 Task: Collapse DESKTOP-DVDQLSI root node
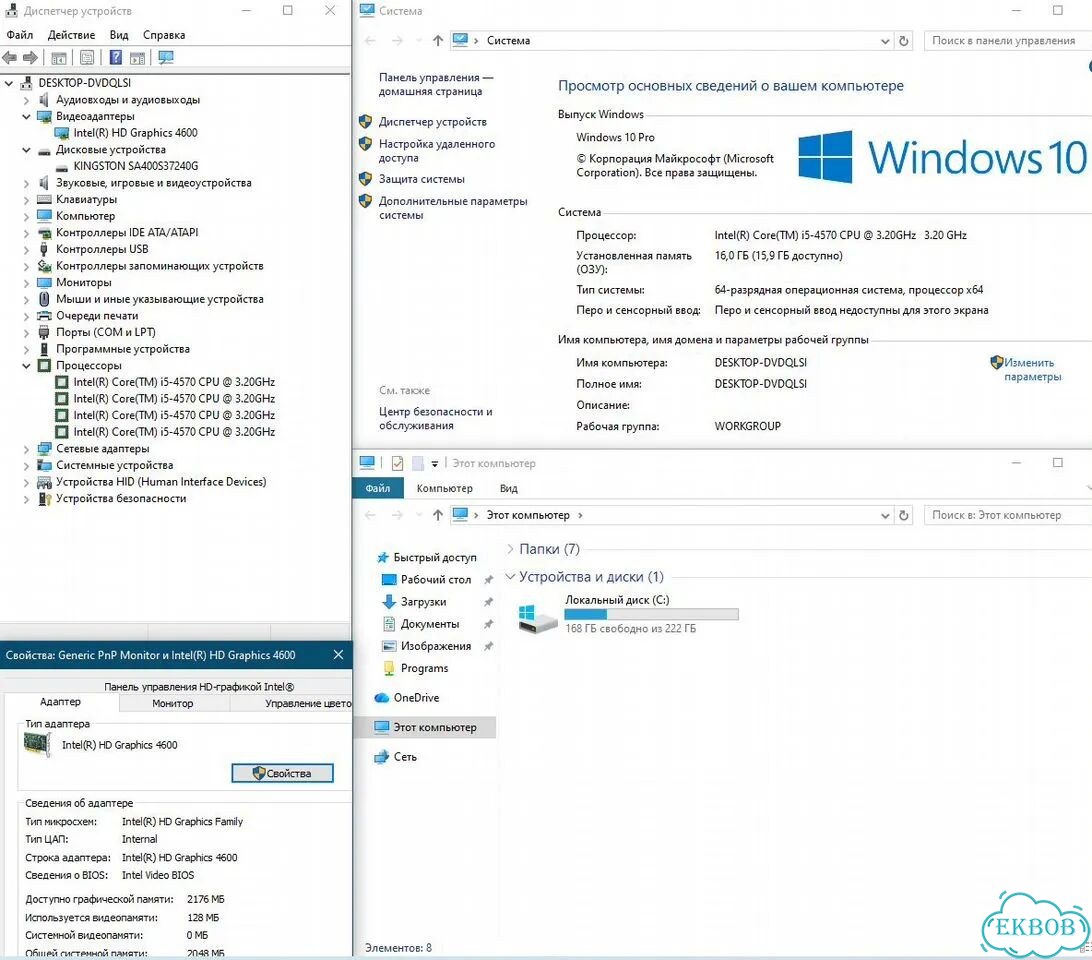click(9, 83)
